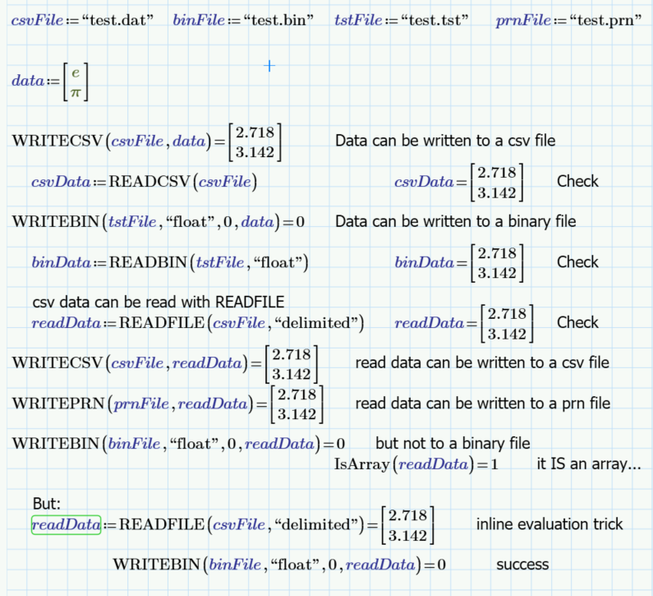Select the prnFile "test.prn" definition
The width and height of the screenshot is (653, 596).
tap(568, 20)
